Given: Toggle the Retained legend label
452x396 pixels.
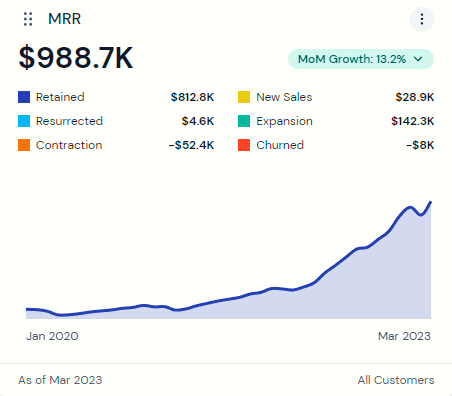Looking at the screenshot, I should click(x=60, y=97).
